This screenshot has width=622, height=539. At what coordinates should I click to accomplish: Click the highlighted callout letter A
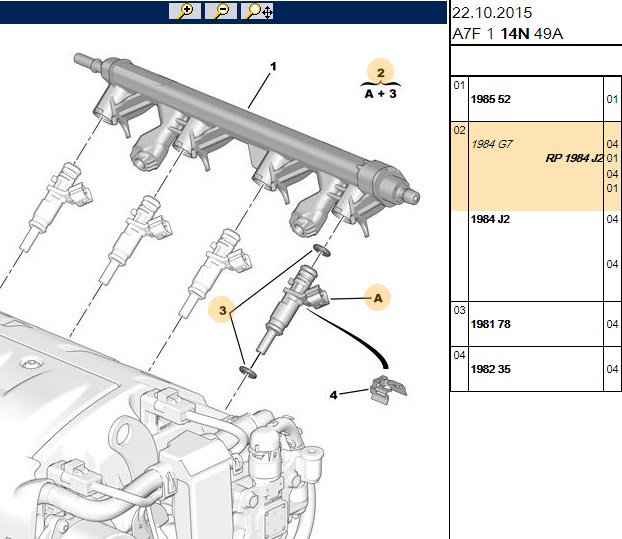tap(378, 298)
